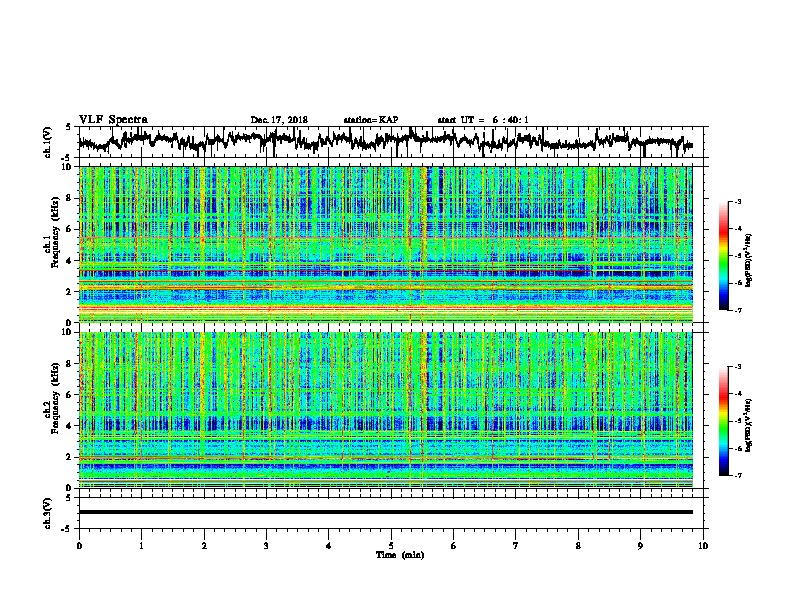
Task: Click time axis tick label "7"
Action: (516, 546)
